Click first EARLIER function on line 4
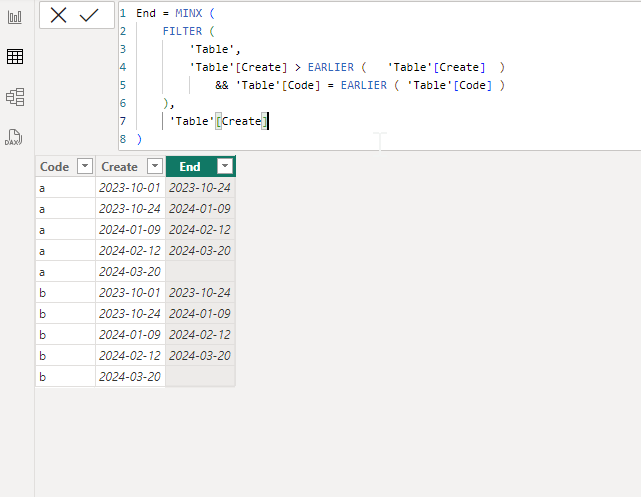The height and width of the screenshot is (497, 641). point(331,67)
